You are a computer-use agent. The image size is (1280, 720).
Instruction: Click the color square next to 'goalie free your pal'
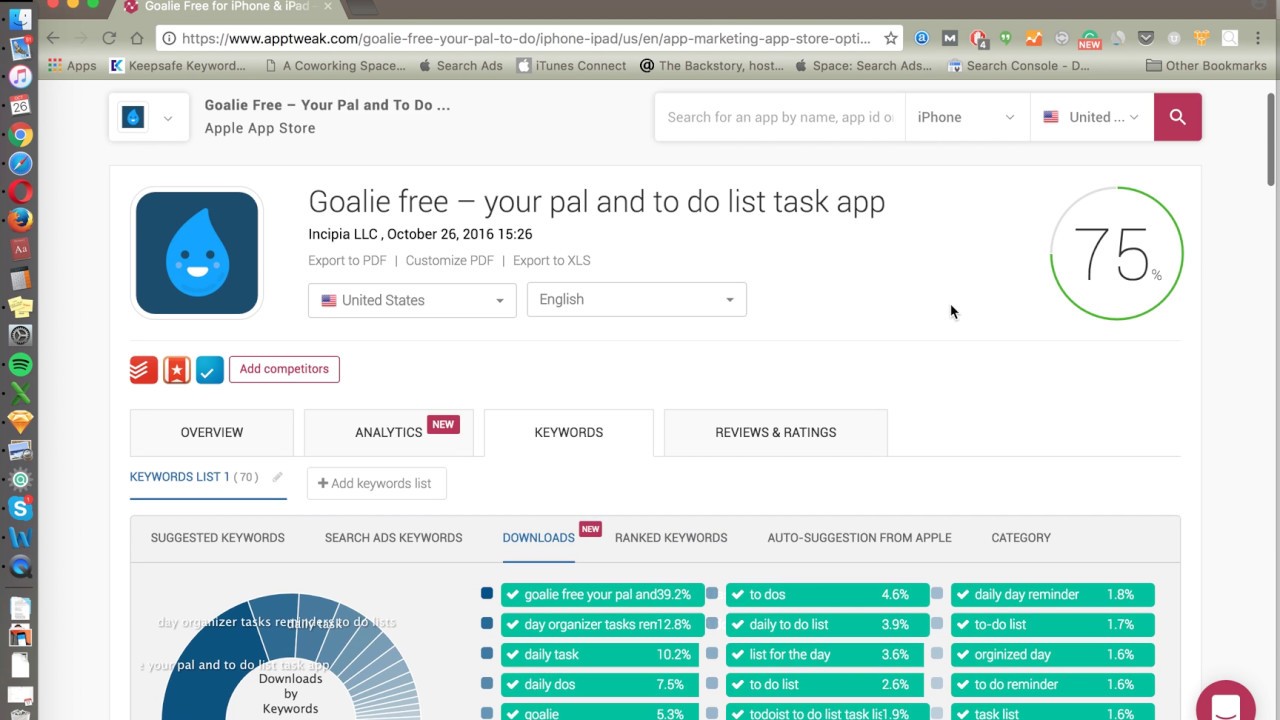click(487, 593)
